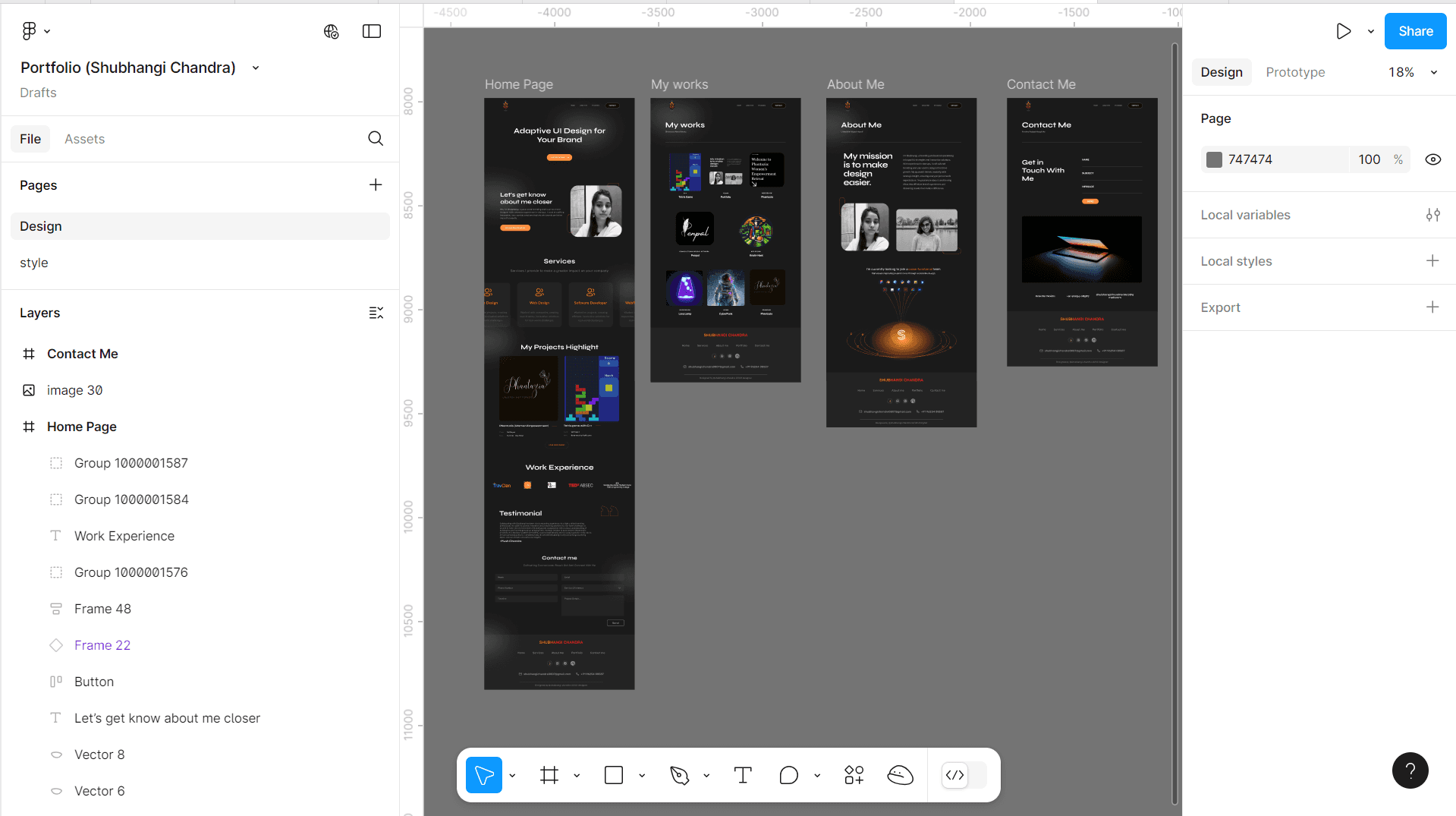Switch to the Assets tab
This screenshot has height=816, width=1456.
(84, 139)
